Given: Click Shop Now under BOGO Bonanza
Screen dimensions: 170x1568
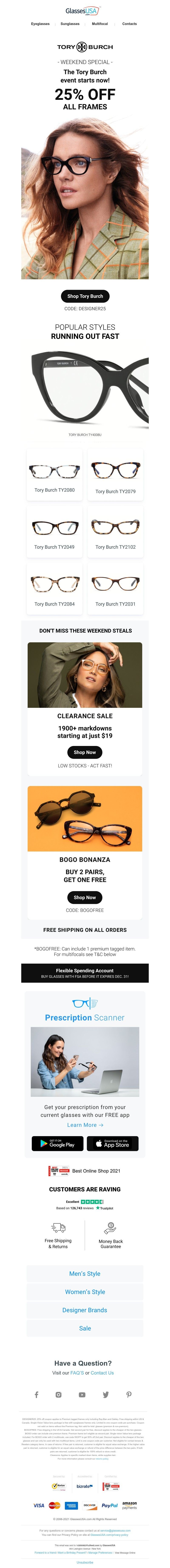Looking at the screenshot, I should tap(85, 897).
